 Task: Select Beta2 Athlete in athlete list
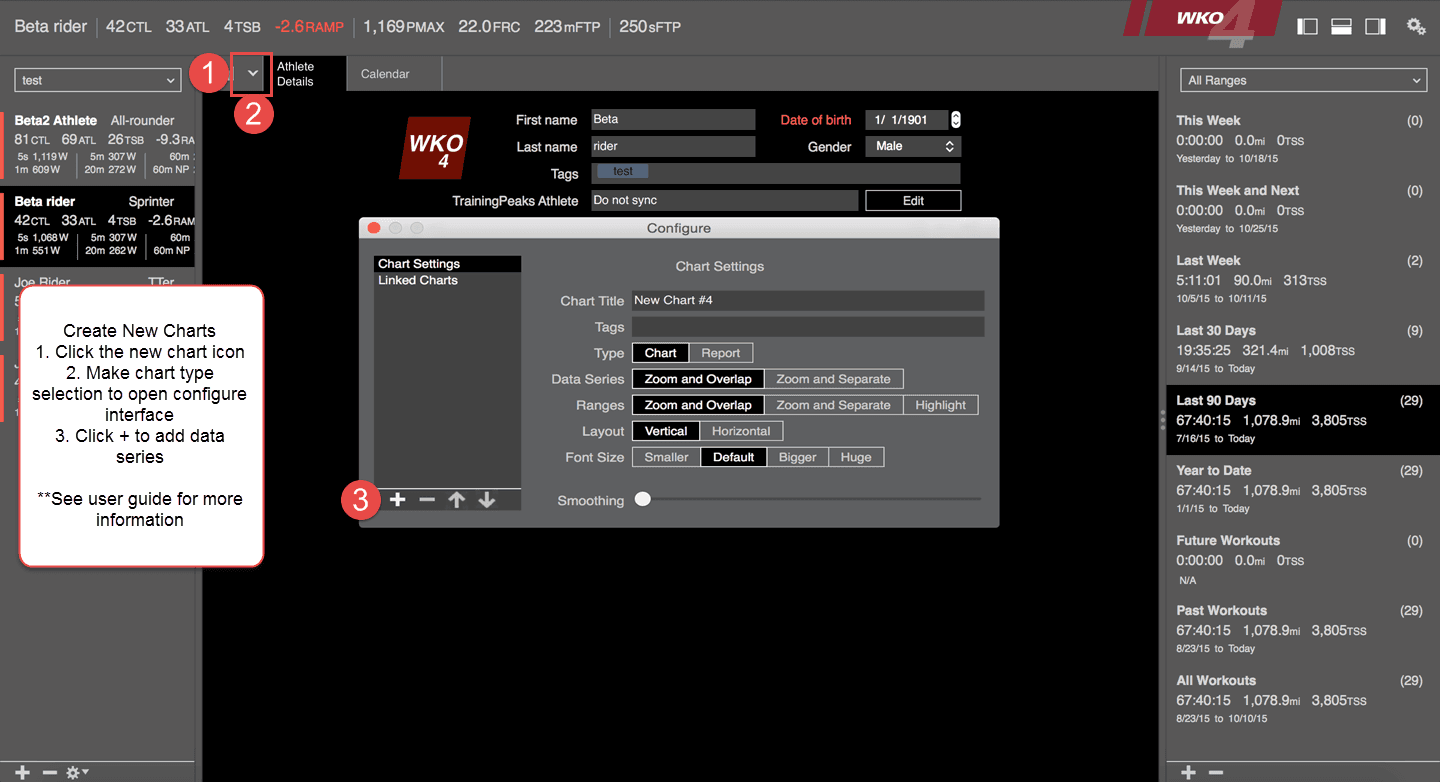coord(97,147)
